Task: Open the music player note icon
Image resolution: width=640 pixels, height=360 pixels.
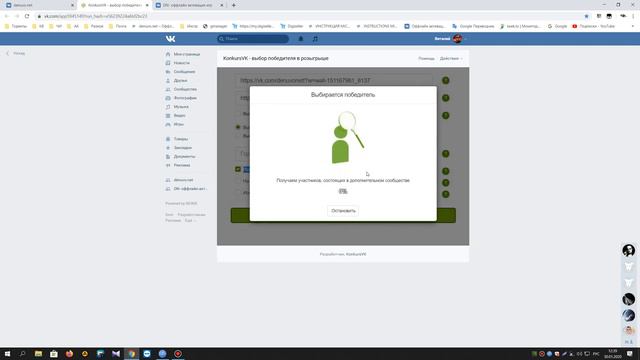Action: pyautogui.click(x=315, y=39)
